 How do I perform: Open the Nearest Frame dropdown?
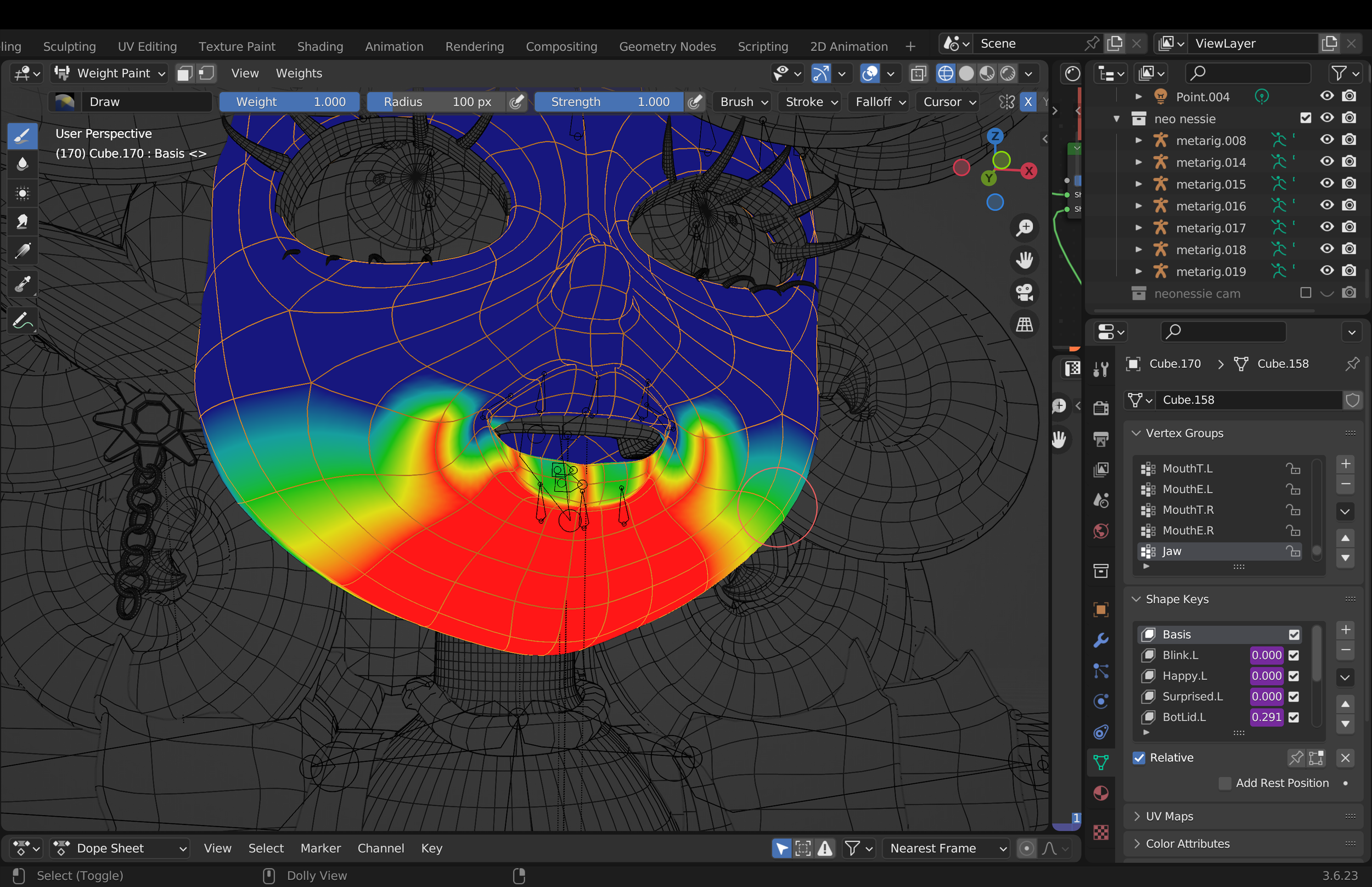(946, 848)
